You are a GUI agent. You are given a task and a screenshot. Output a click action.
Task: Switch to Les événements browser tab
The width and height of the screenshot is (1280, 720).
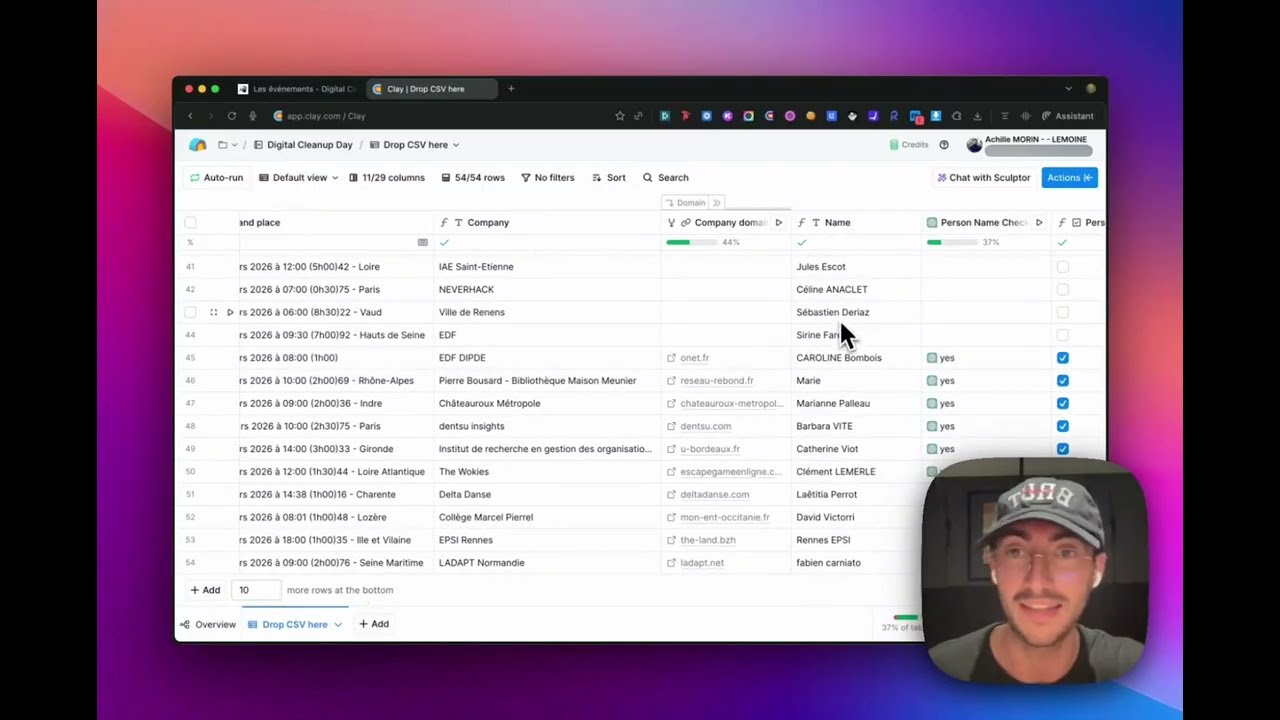click(297, 89)
